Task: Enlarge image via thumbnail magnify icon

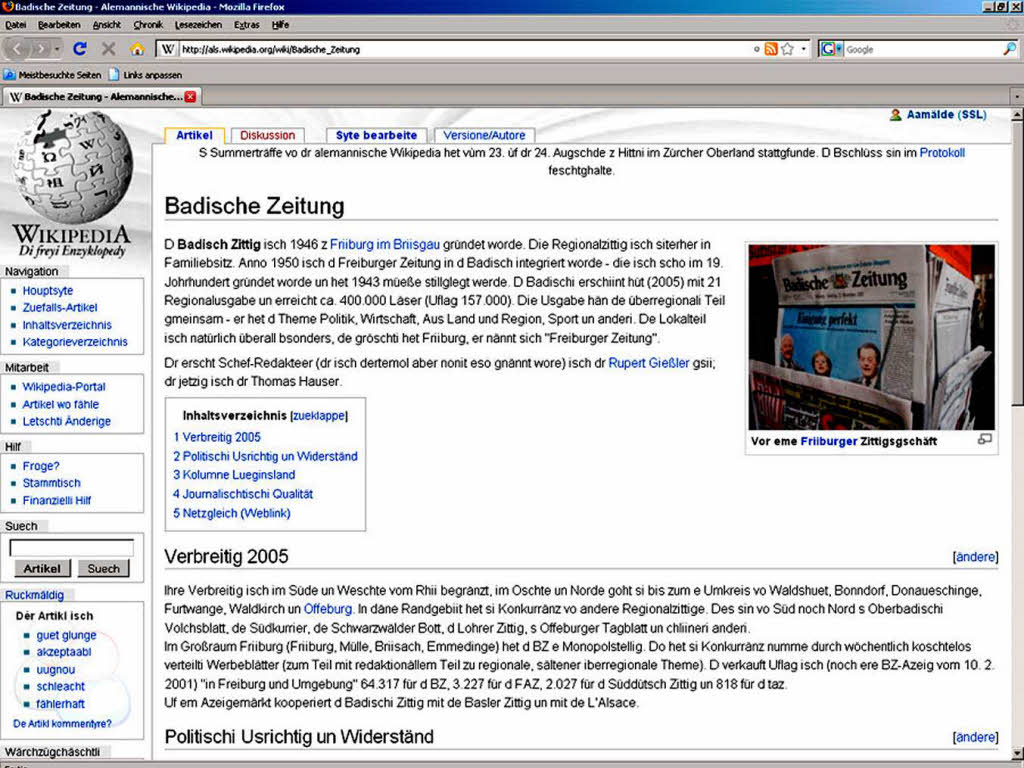Action: 984,440
